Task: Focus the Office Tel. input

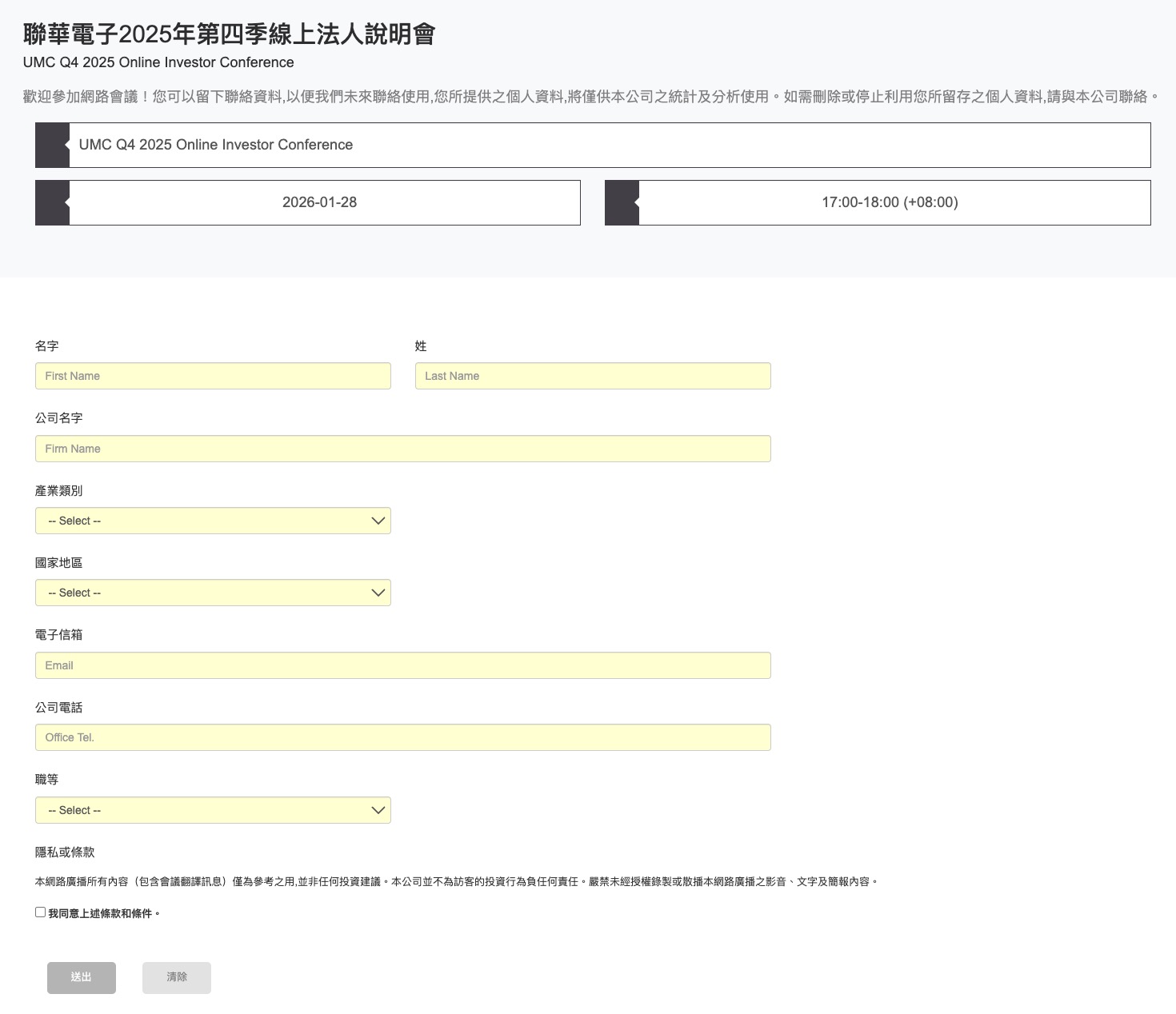Action: (402, 737)
